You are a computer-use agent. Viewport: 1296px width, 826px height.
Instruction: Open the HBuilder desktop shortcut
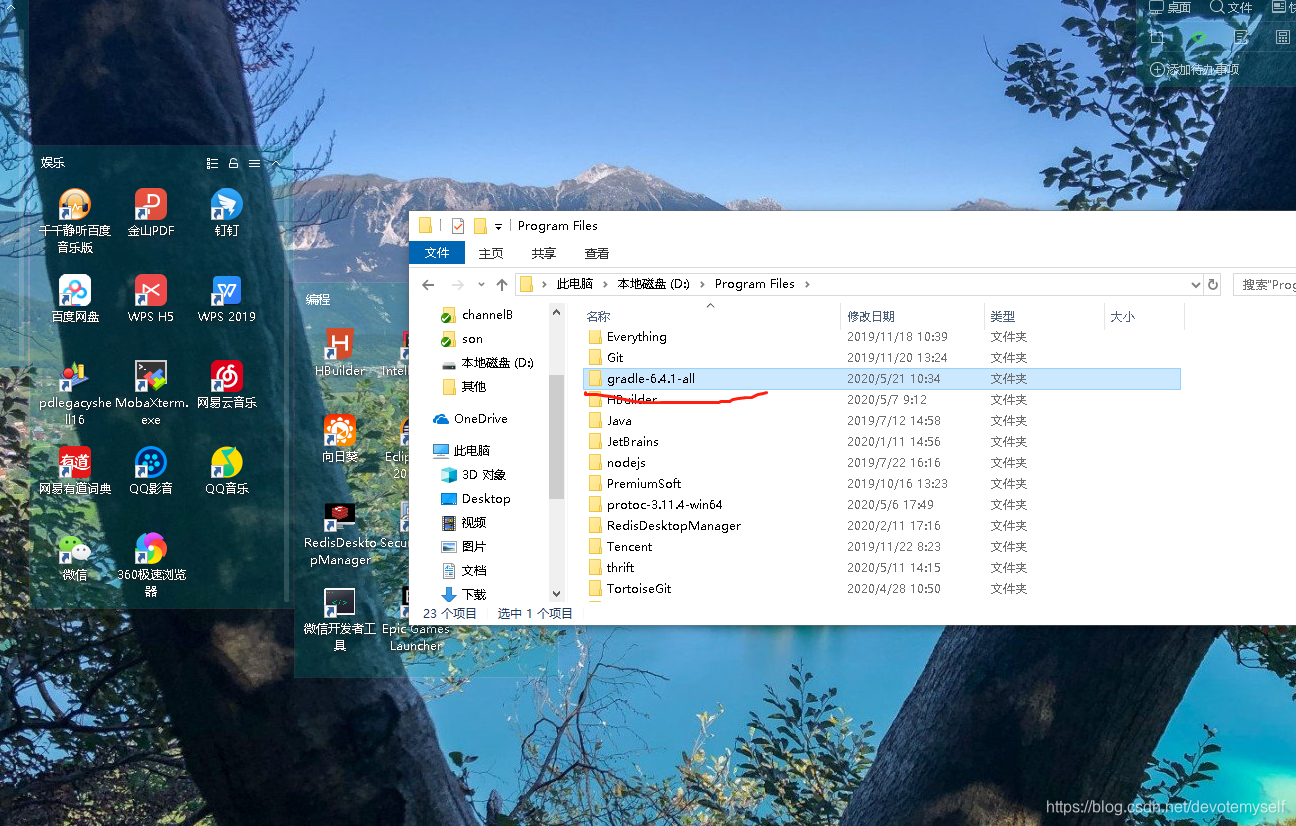pyautogui.click(x=340, y=353)
